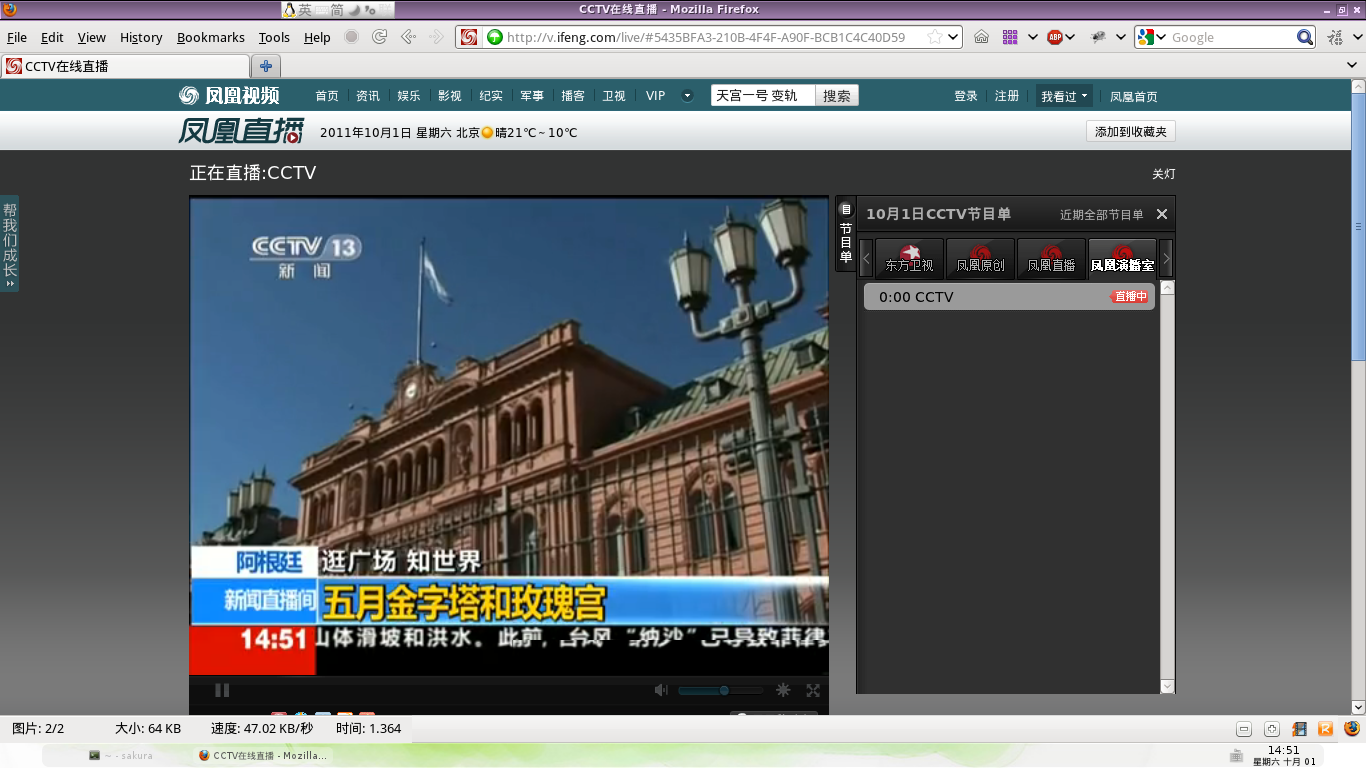
Task: Select the 凤凰演播室 channel
Action: point(1123,258)
